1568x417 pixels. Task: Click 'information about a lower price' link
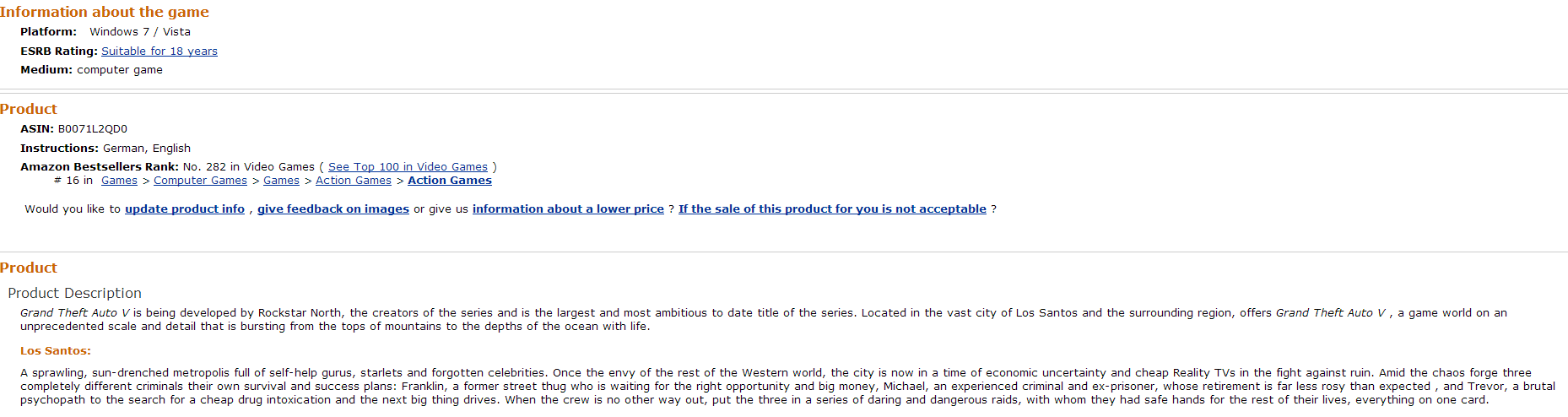[x=567, y=209]
